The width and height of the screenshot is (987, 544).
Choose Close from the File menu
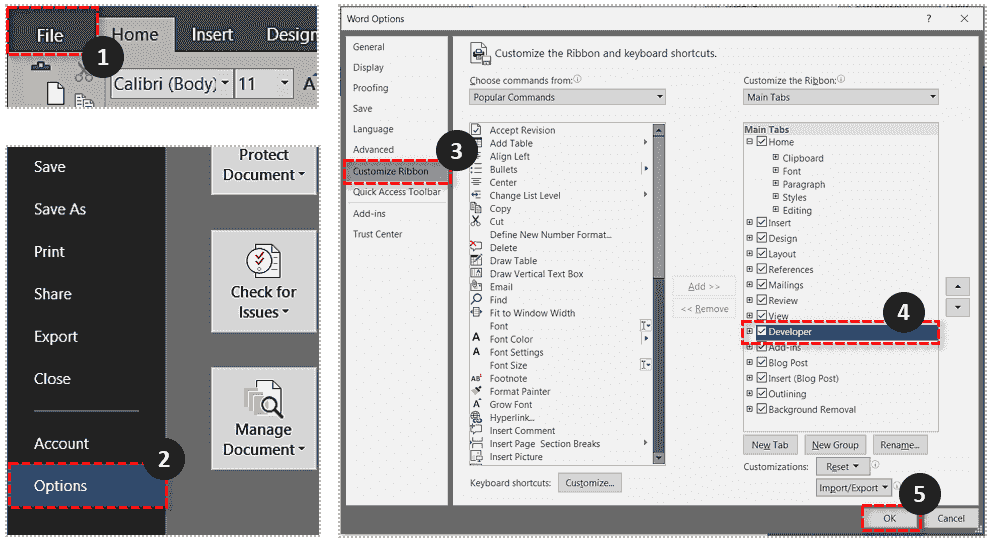52,379
